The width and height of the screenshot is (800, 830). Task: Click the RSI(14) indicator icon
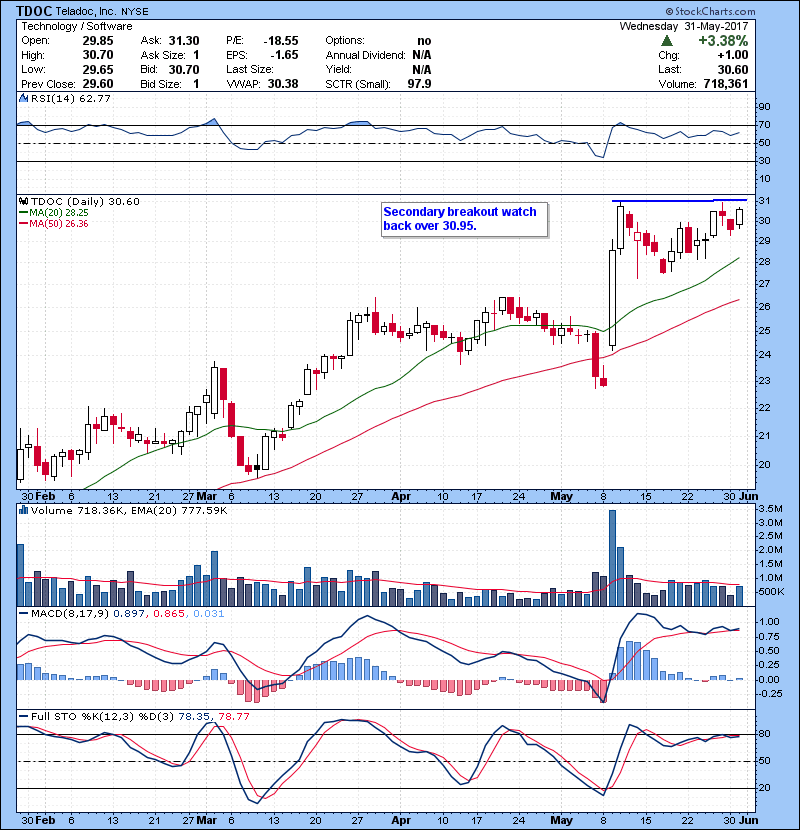[x=23, y=98]
